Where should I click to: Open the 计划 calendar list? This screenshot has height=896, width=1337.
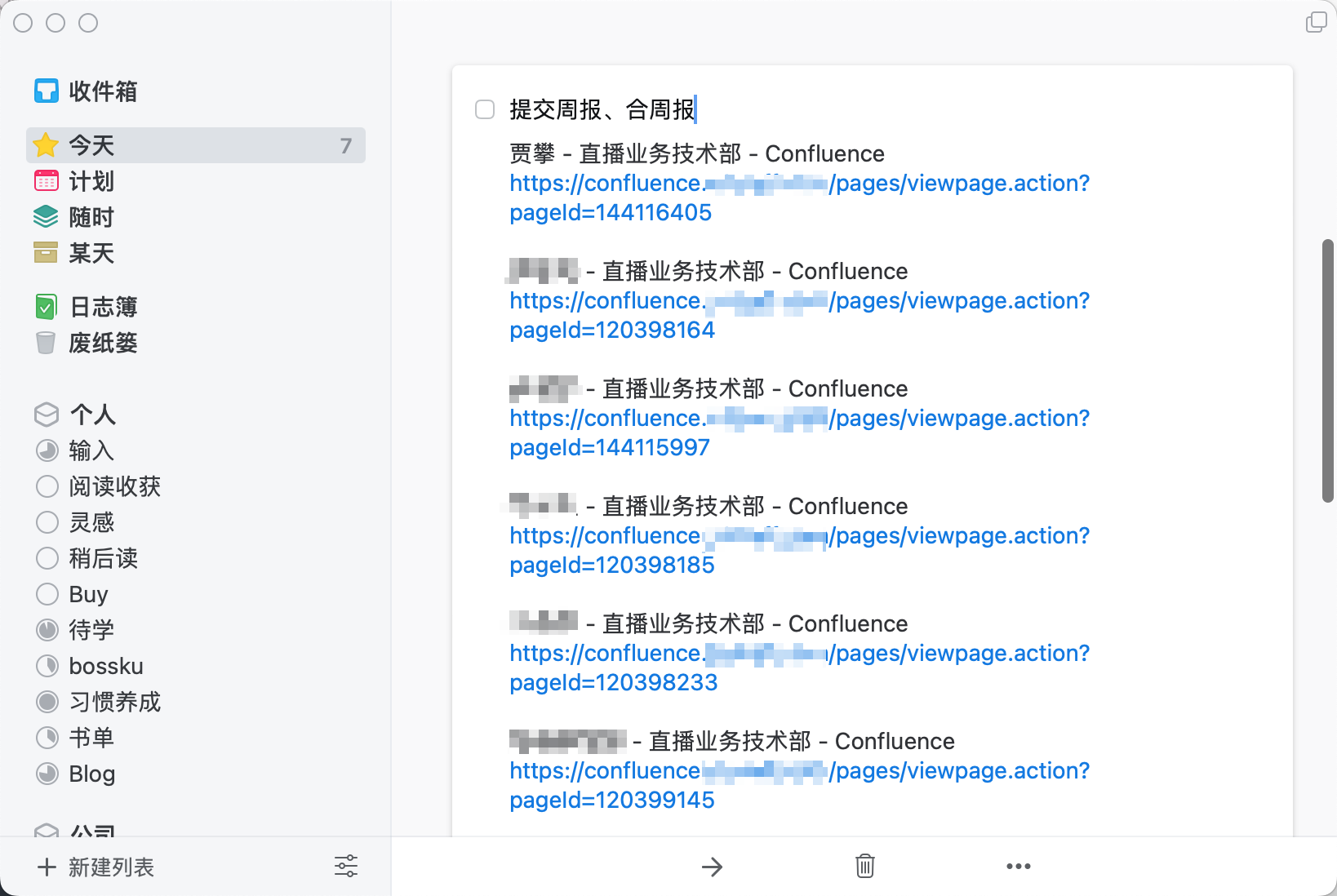(x=91, y=181)
